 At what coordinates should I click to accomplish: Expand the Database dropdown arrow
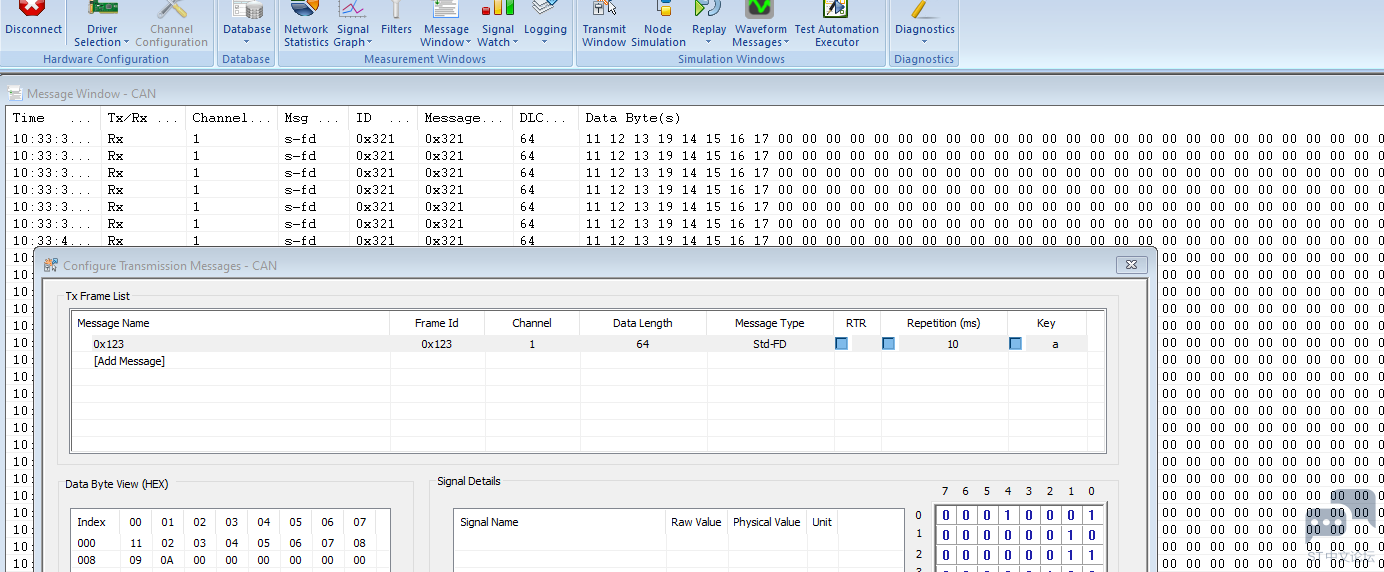point(247,42)
